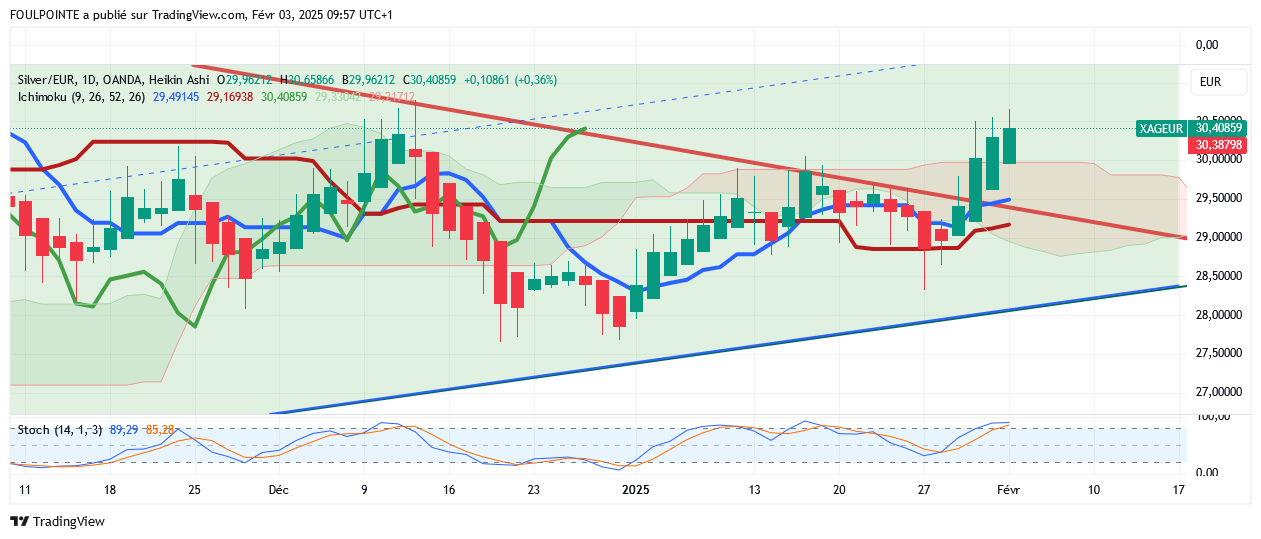Click the Déc label on the time axis
The width and height of the screenshot is (1261, 539).
(279, 490)
